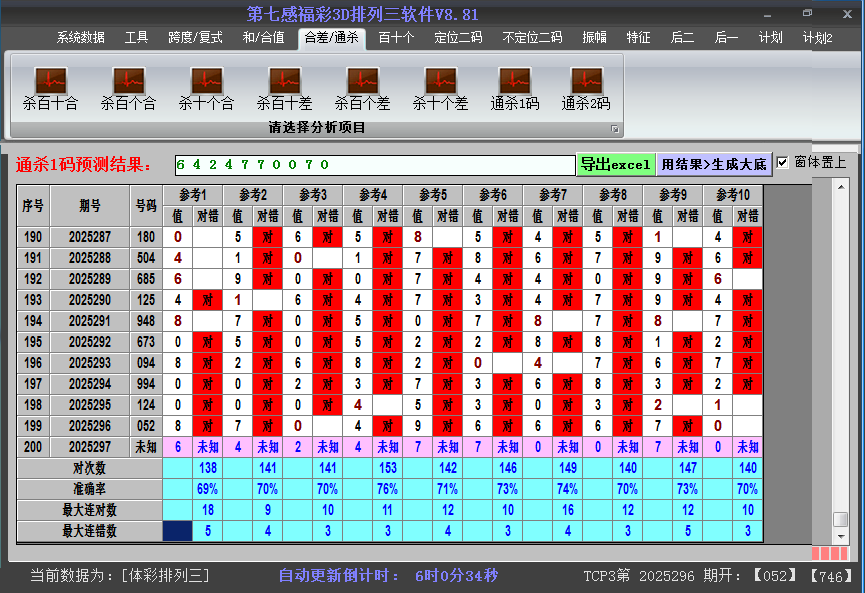Screen dimensions: 865x593
Task: Select the 杀百个合 ribbon icon
Action: [x=128, y=88]
